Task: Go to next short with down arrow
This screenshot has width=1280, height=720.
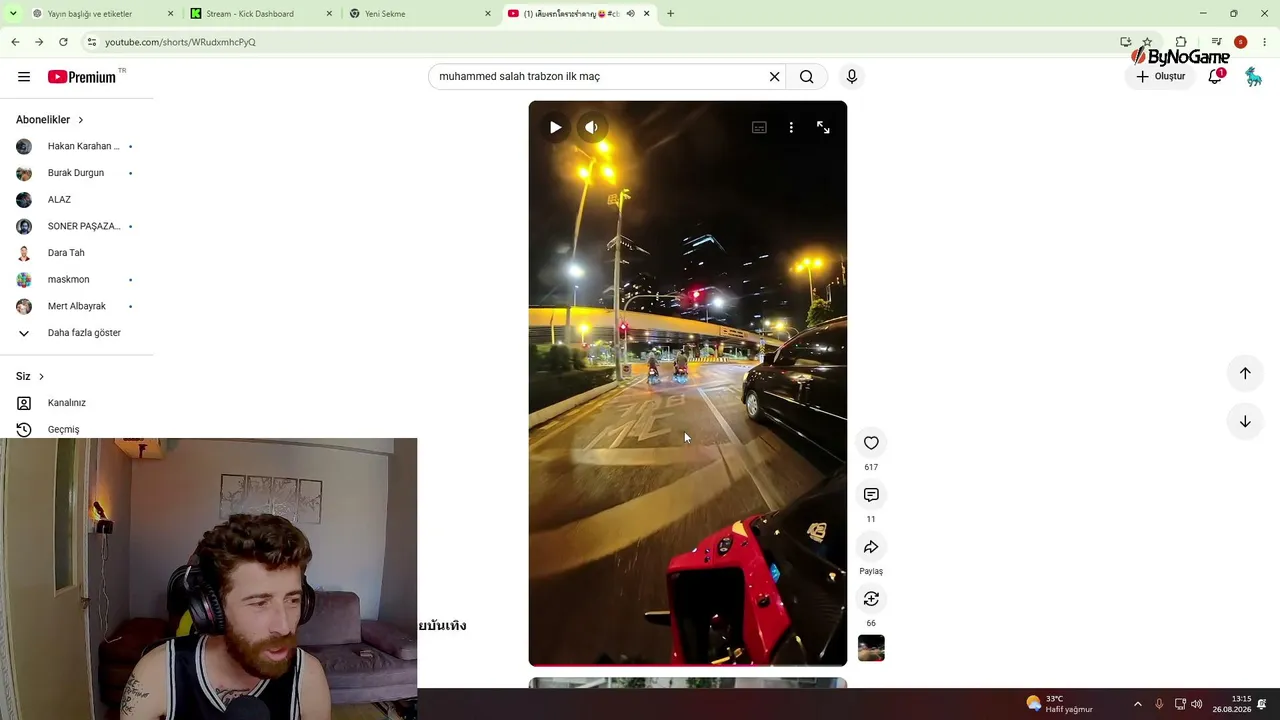Action: (x=1245, y=422)
